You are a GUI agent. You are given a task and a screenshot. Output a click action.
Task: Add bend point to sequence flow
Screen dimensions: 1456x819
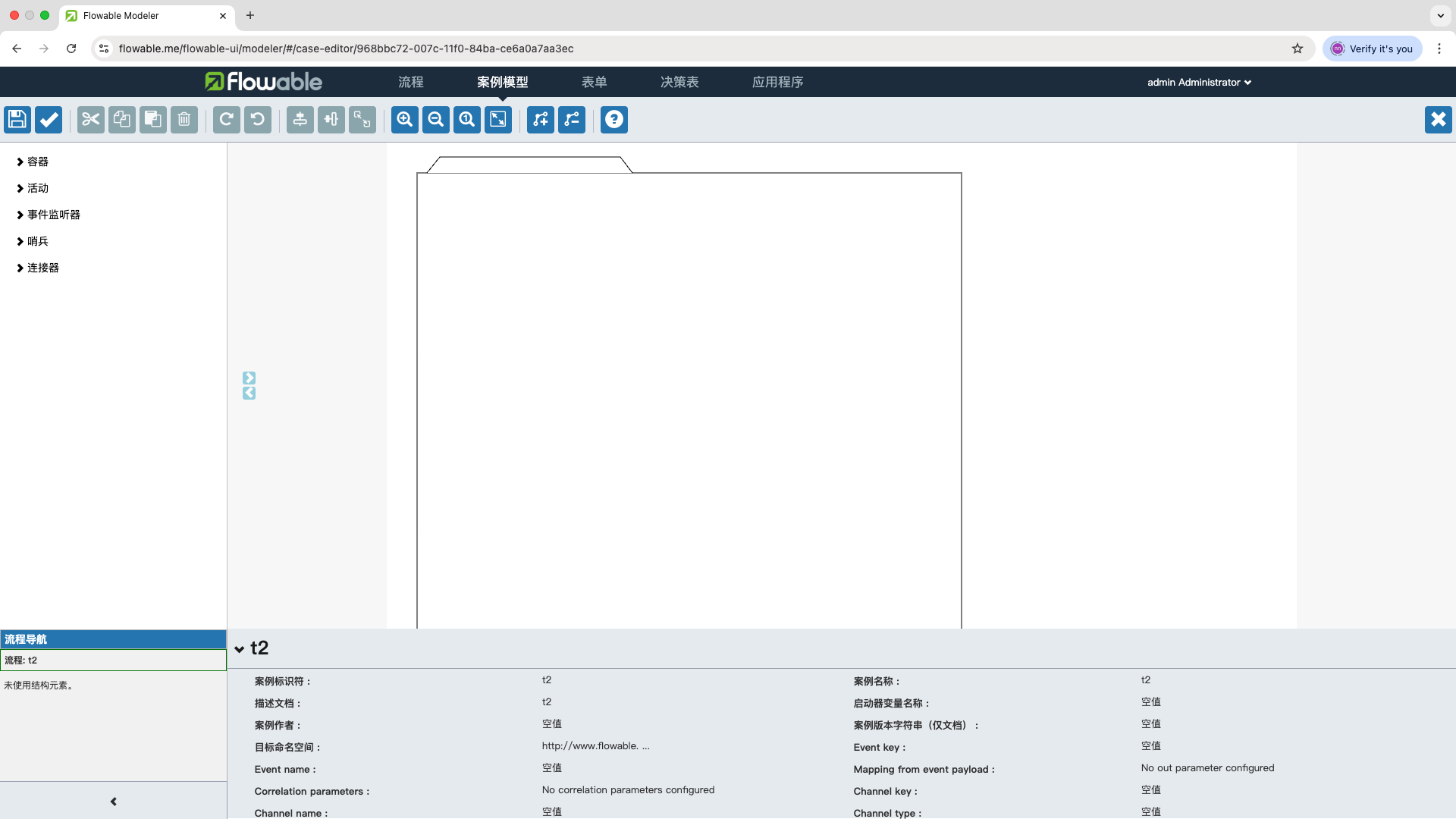click(541, 120)
